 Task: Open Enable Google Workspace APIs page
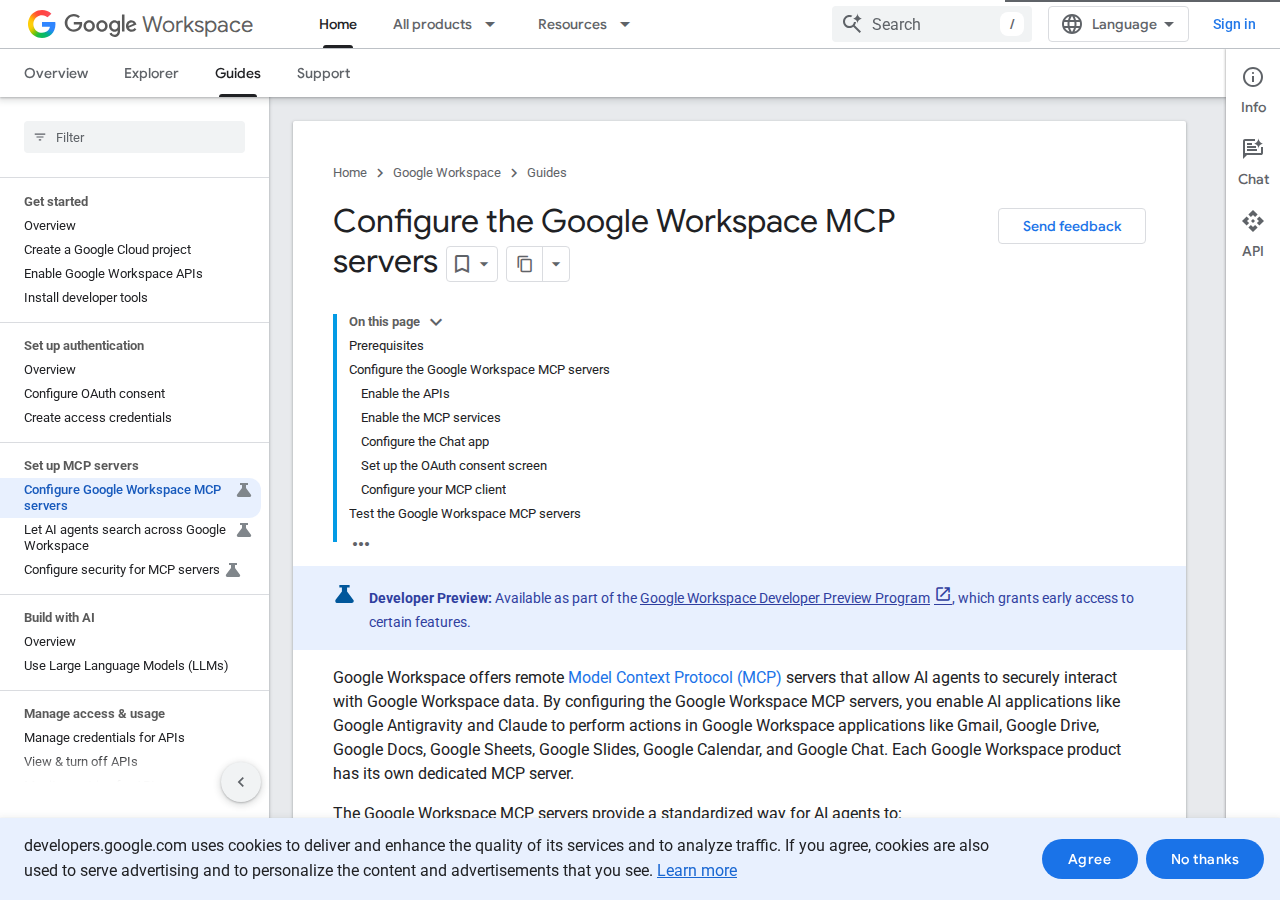[113, 274]
